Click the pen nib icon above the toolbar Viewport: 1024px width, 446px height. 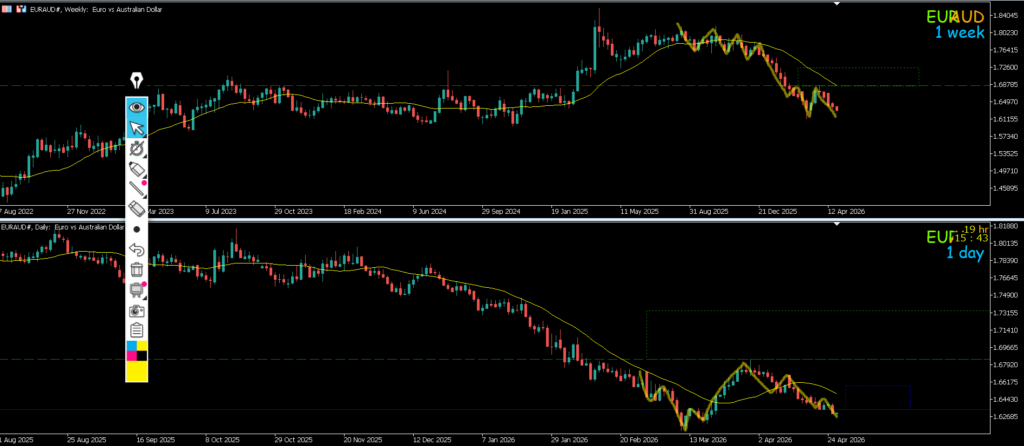(x=137, y=80)
